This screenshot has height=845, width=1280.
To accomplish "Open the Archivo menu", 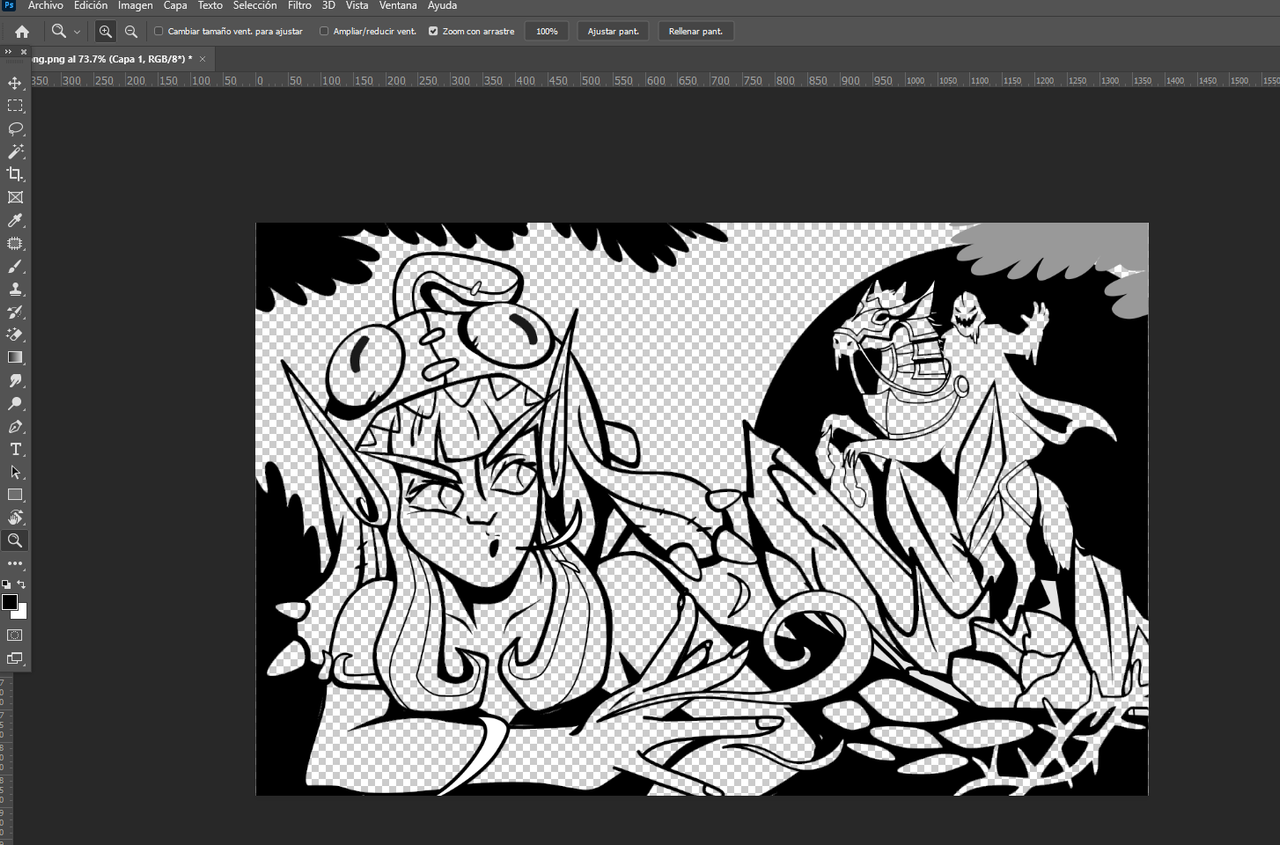I will tap(45, 5).
